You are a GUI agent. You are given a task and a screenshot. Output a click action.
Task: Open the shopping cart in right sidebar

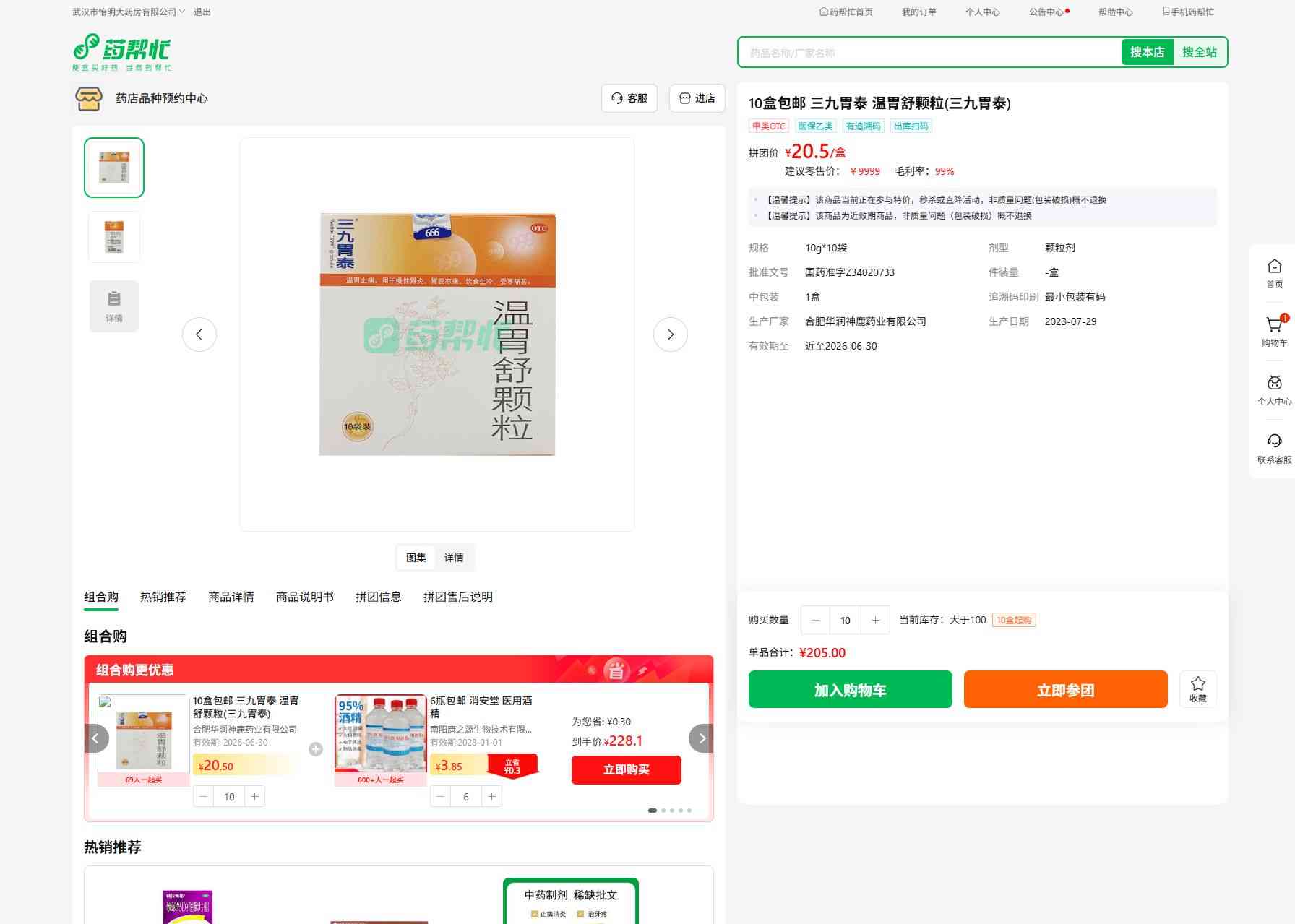click(1274, 331)
